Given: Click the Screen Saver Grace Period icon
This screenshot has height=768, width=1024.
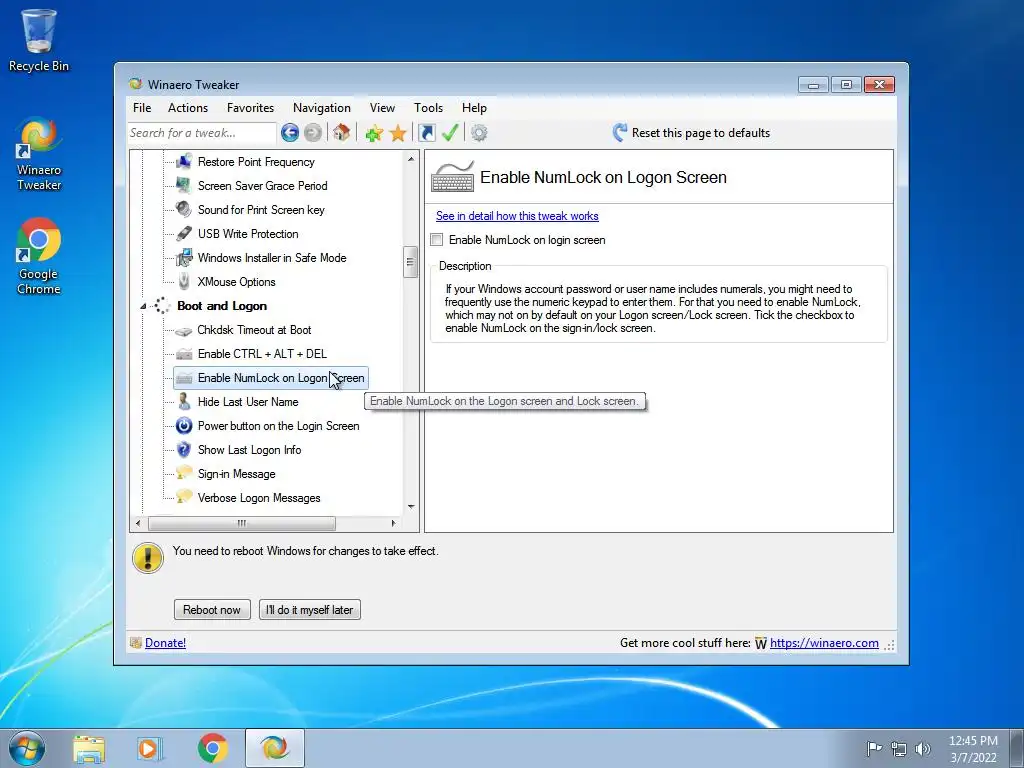Looking at the screenshot, I should (184, 185).
